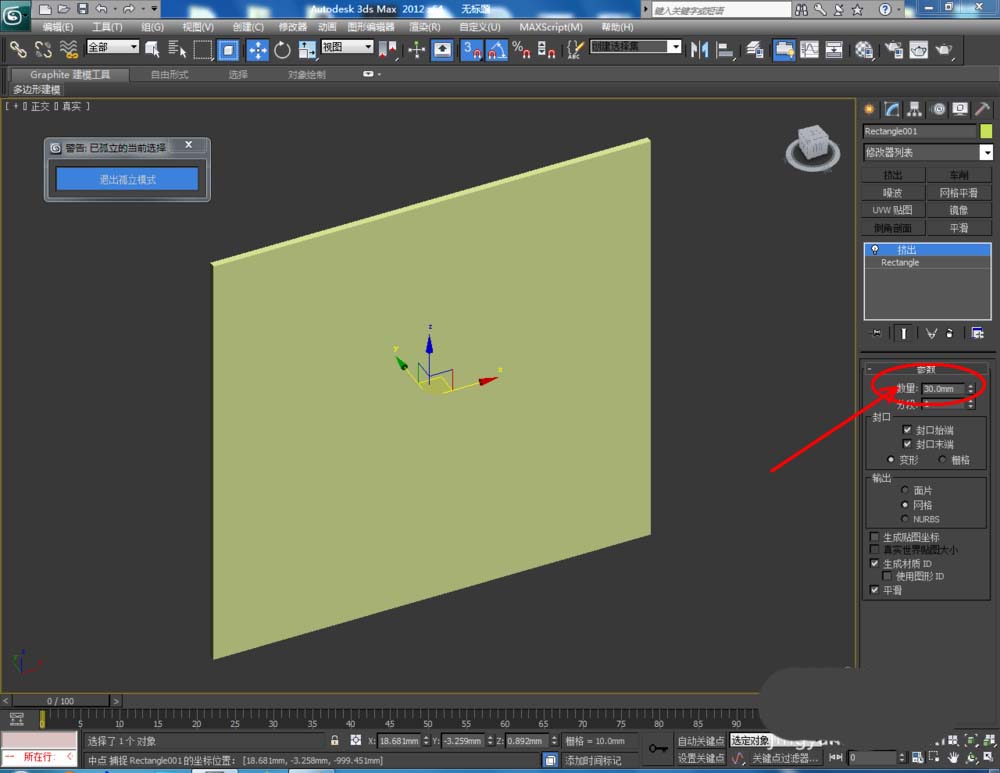Click the Select and Link chain icon

point(18,49)
